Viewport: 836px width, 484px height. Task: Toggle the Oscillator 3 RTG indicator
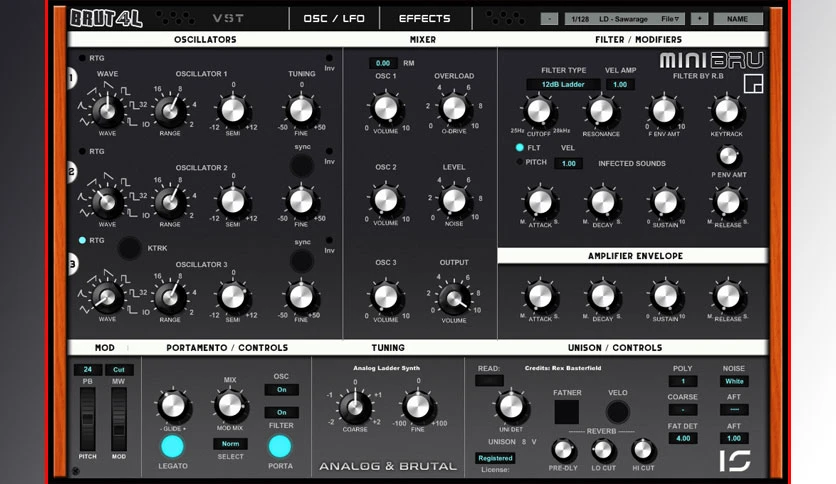(82, 240)
